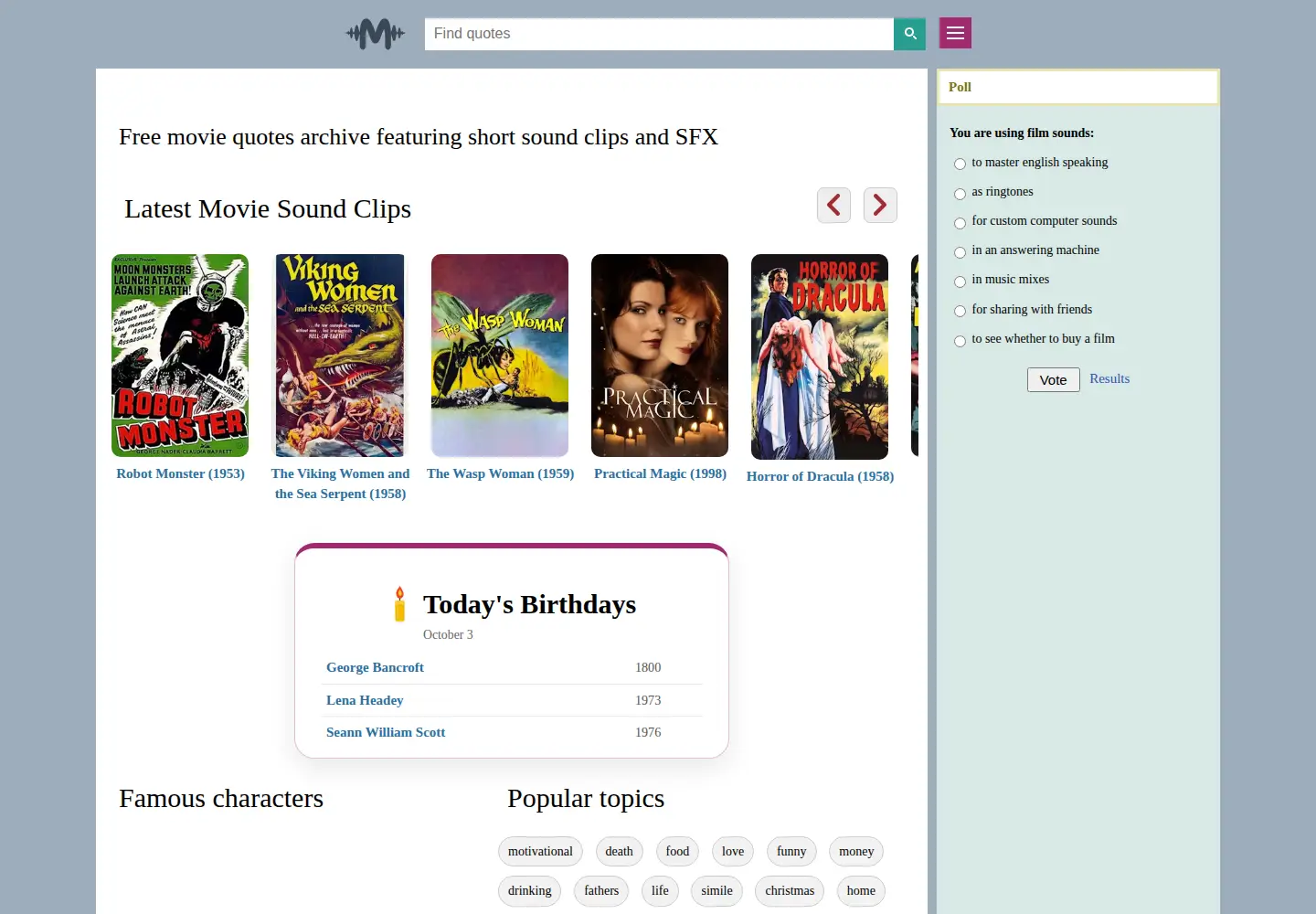Click The Wasp Woman (1959) link
Screen dimensions: 1316x914
tap(500, 473)
